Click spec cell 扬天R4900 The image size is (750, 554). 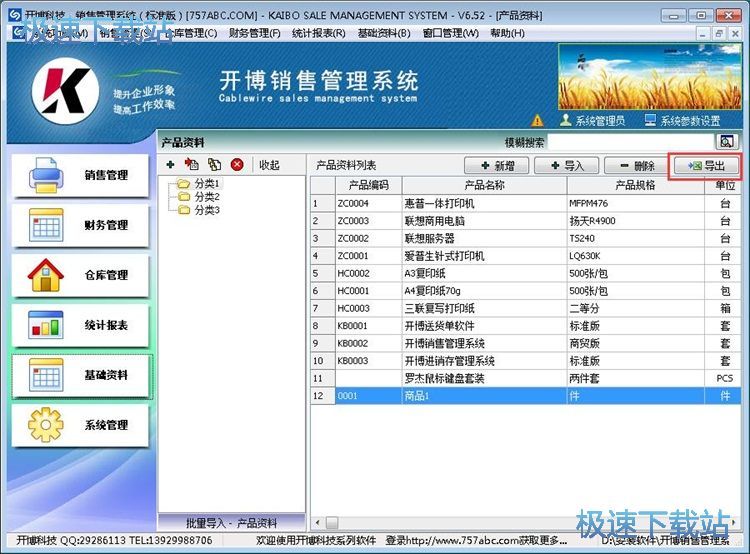pyautogui.click(x=635, y=221)
